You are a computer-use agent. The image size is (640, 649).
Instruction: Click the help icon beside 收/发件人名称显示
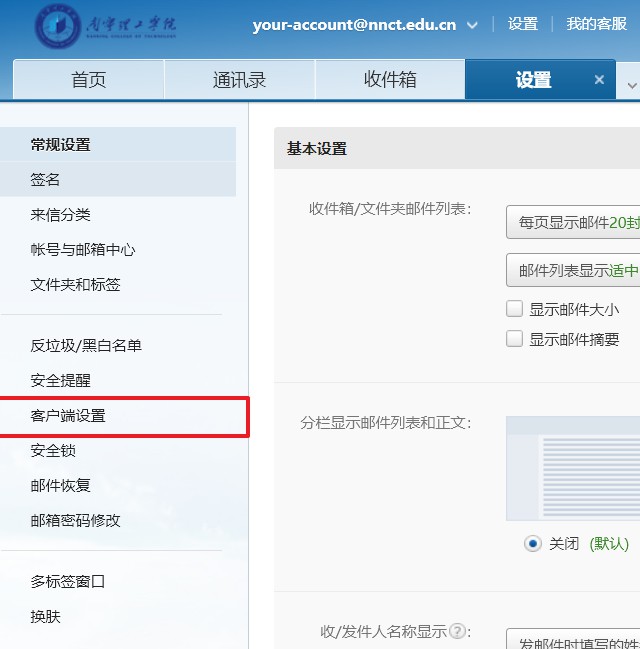[x=457, y=631]
